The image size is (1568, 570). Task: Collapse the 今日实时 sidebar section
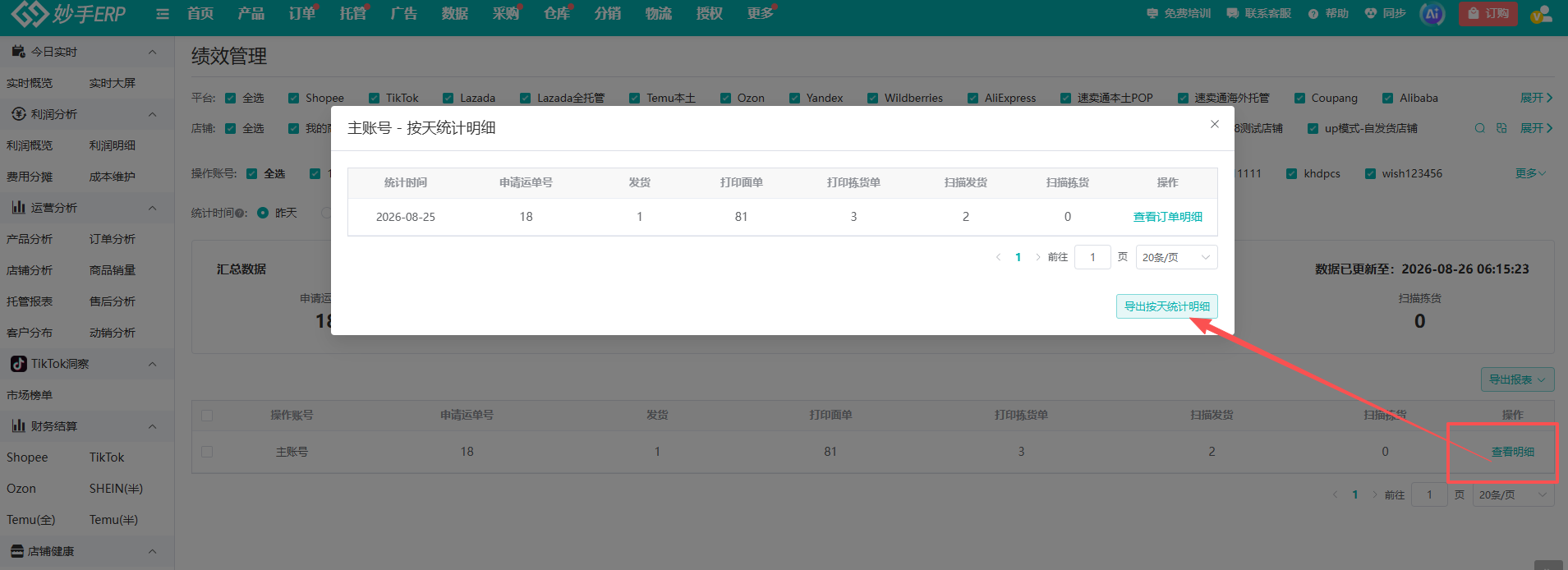(x=152, y=52)
